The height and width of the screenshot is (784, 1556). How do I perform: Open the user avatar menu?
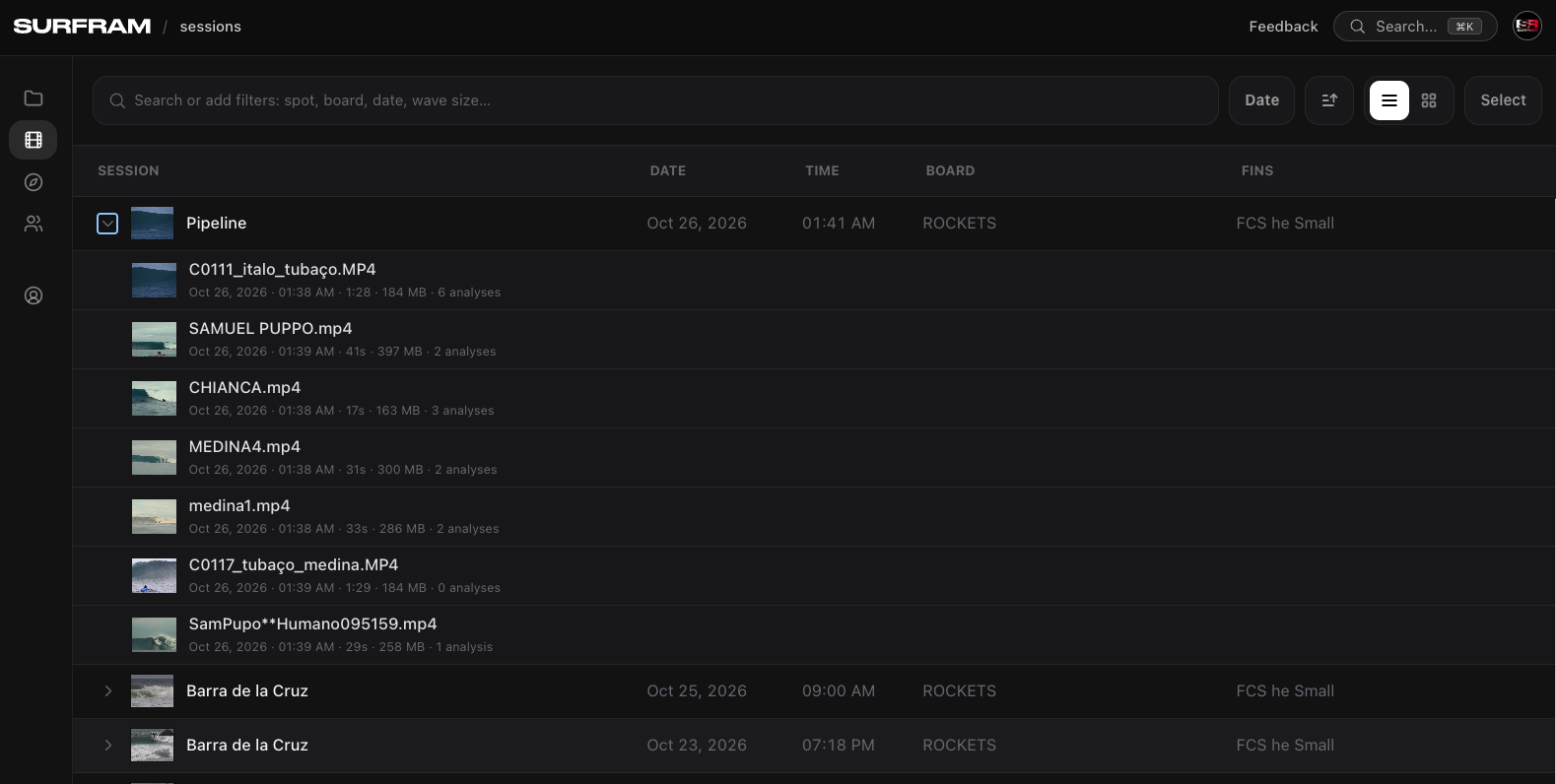click(x=1527, y=27)
